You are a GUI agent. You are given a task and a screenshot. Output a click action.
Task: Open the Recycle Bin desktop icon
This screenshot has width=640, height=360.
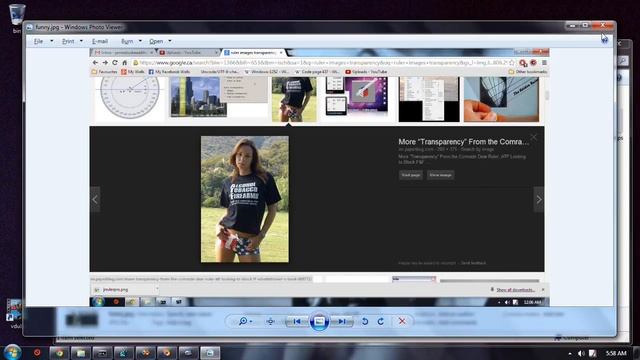coord(17,18)
